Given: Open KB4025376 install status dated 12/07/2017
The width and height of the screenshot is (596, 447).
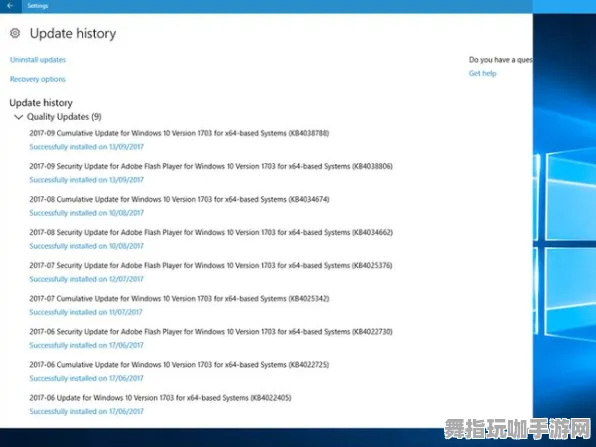Looking at the screenshot, I should click(86, 279).
